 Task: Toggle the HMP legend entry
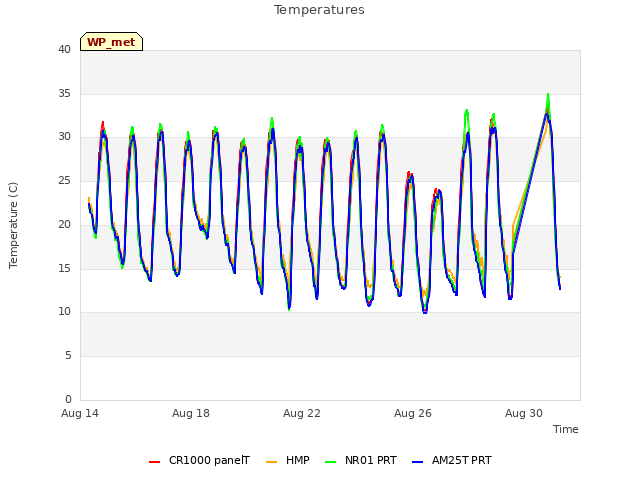pyautogui.click(x=288, y=460)
